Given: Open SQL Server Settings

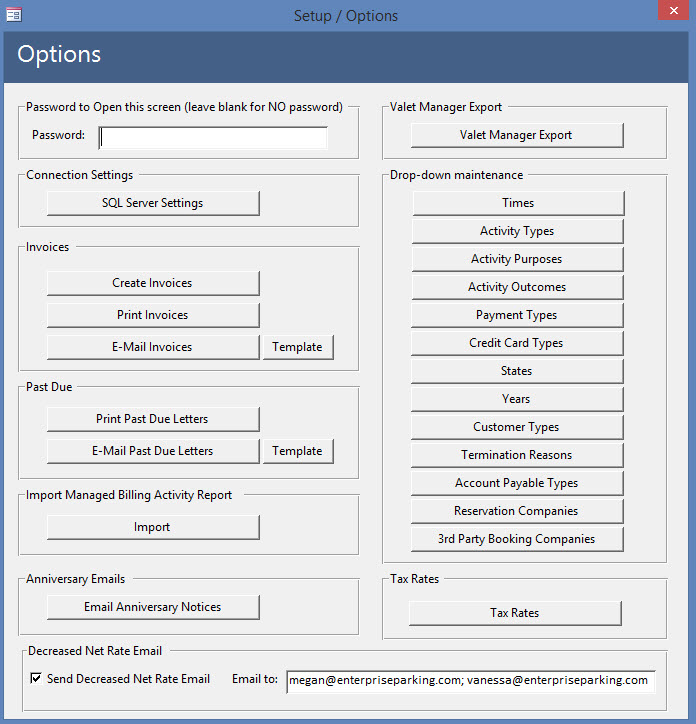Looking at the screenshot, I should [153, 203].
